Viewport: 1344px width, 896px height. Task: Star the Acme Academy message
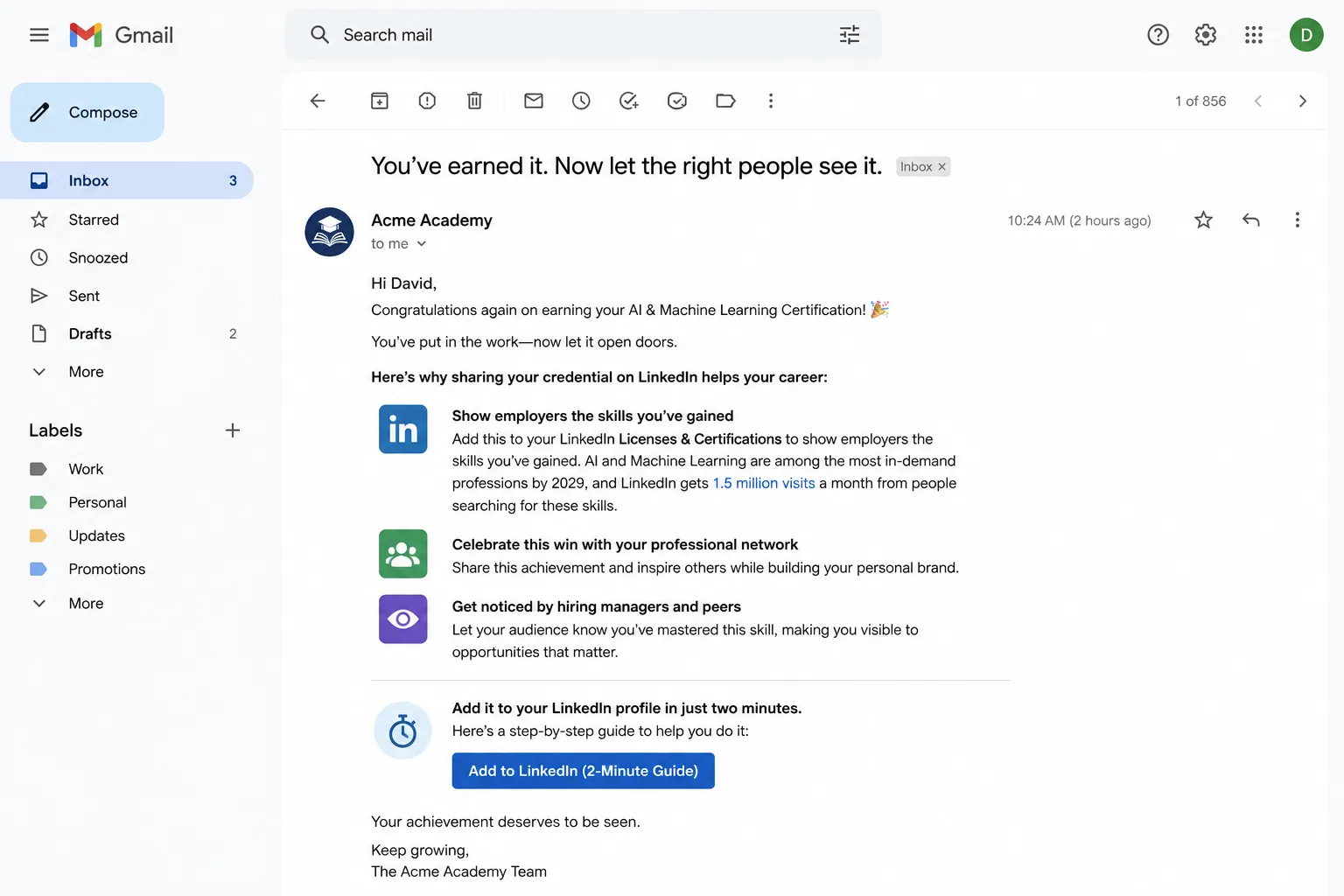tap(1204, 220)
